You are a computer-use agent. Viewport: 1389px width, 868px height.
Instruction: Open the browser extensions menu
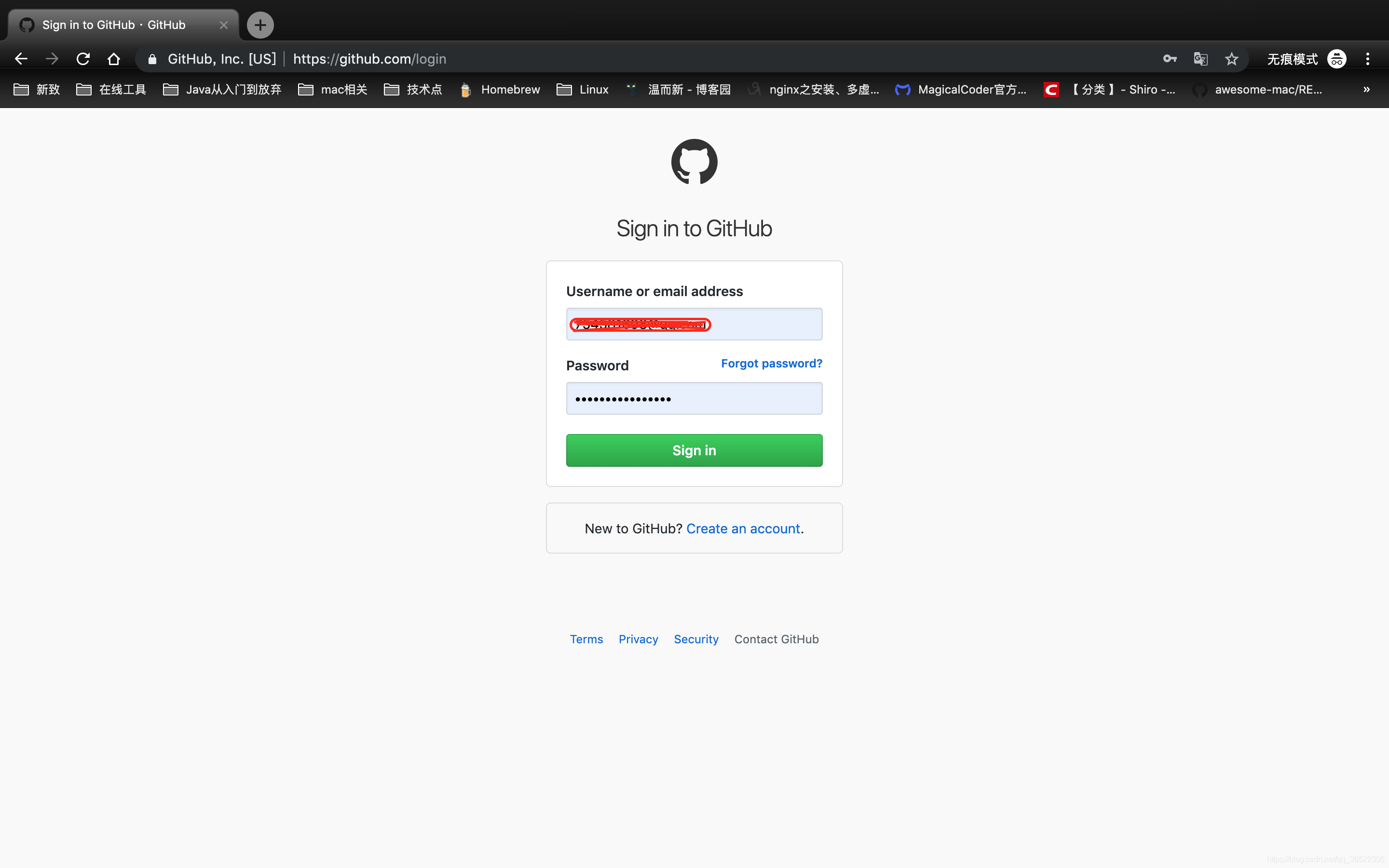[x=1370, y=58]
